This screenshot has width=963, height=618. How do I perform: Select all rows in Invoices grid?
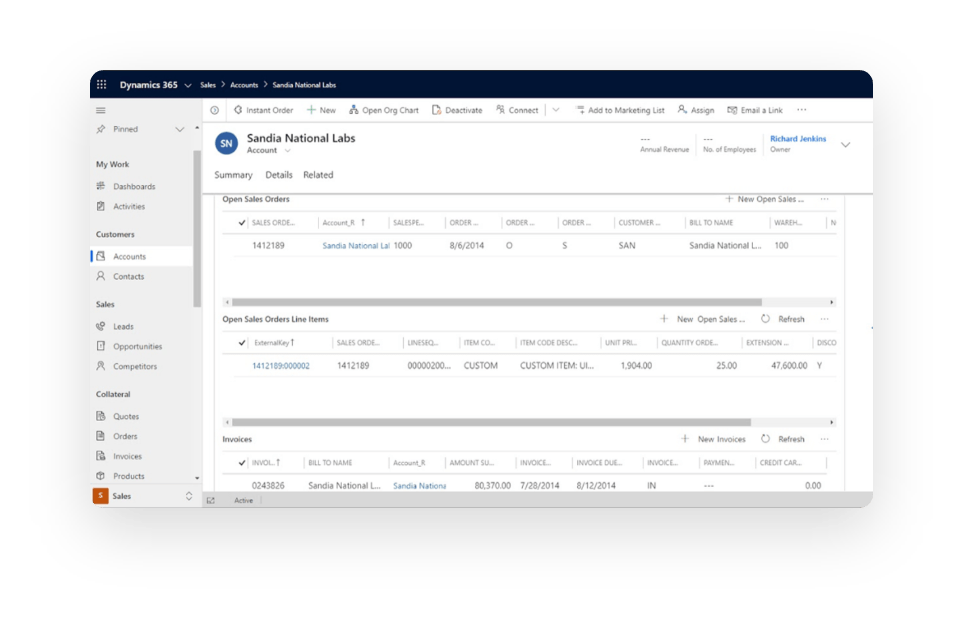(241, 463)
